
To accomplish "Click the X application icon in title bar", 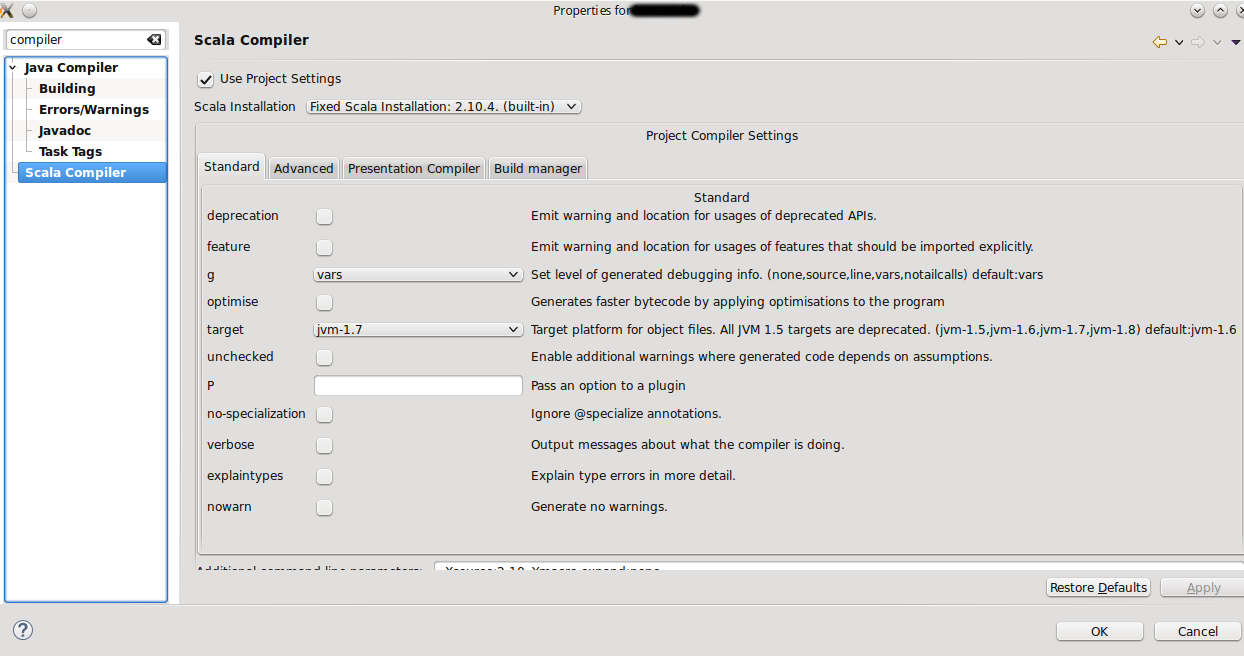I will pyautogui.click(x=6, y=10).
